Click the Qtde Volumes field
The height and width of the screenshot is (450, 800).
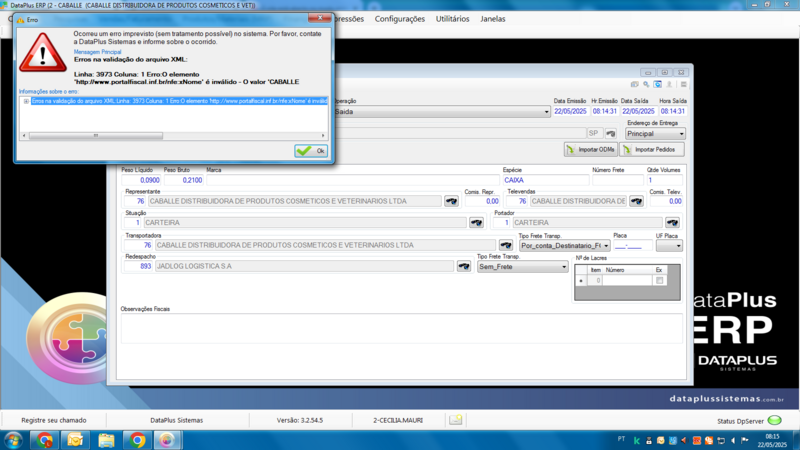[664, 180]
